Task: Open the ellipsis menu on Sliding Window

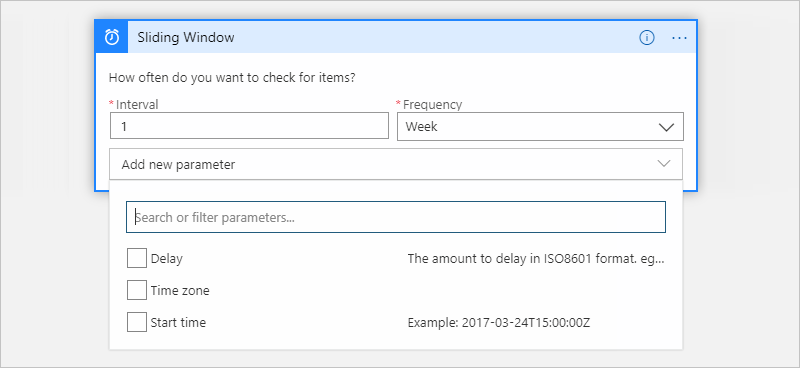Action: 679,37
